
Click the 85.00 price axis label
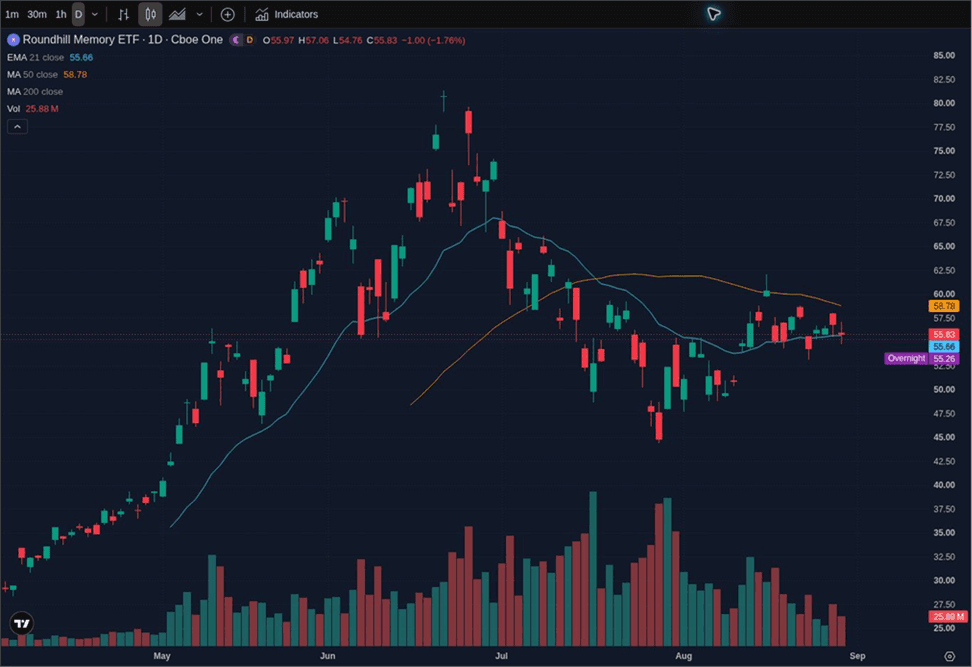point(944,55)
